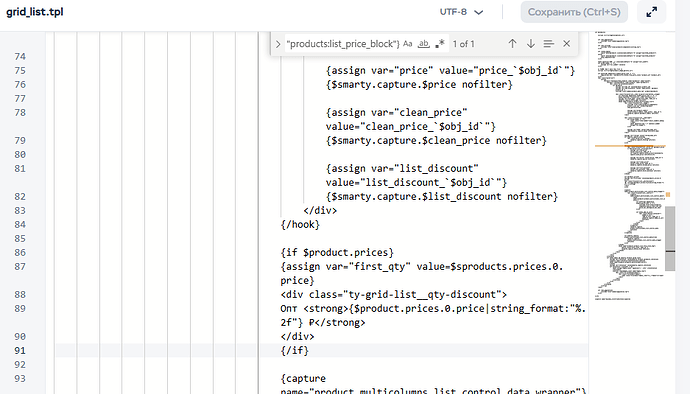690x394 pixels.
Task: Click line number 84
Action: pyautogui.click(x=20, y=225)
